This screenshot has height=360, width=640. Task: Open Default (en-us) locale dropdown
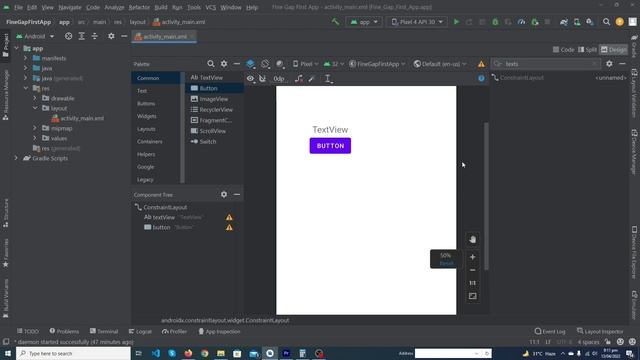[440, 64]
